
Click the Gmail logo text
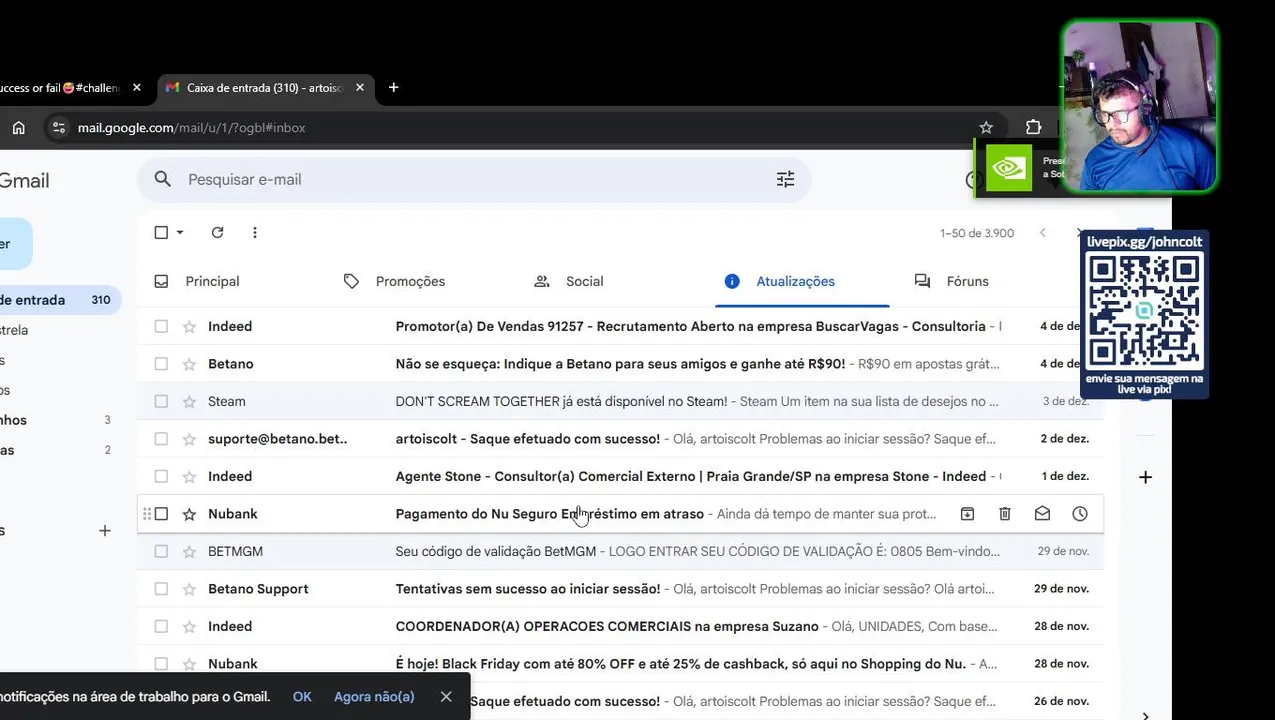pyautogui.click(x=25, y=181)
